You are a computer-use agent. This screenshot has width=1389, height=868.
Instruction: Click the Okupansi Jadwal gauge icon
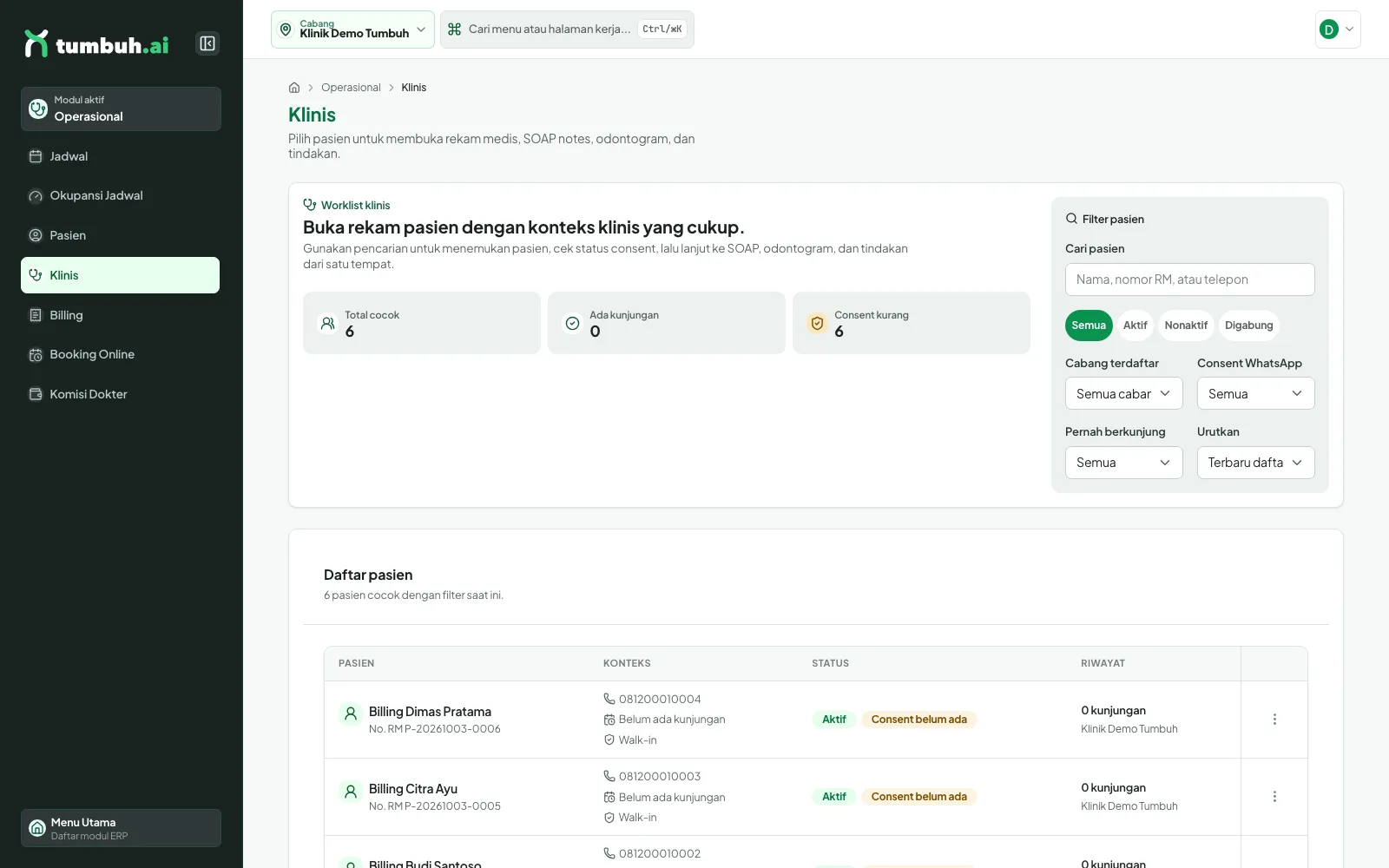click(36, 196)
